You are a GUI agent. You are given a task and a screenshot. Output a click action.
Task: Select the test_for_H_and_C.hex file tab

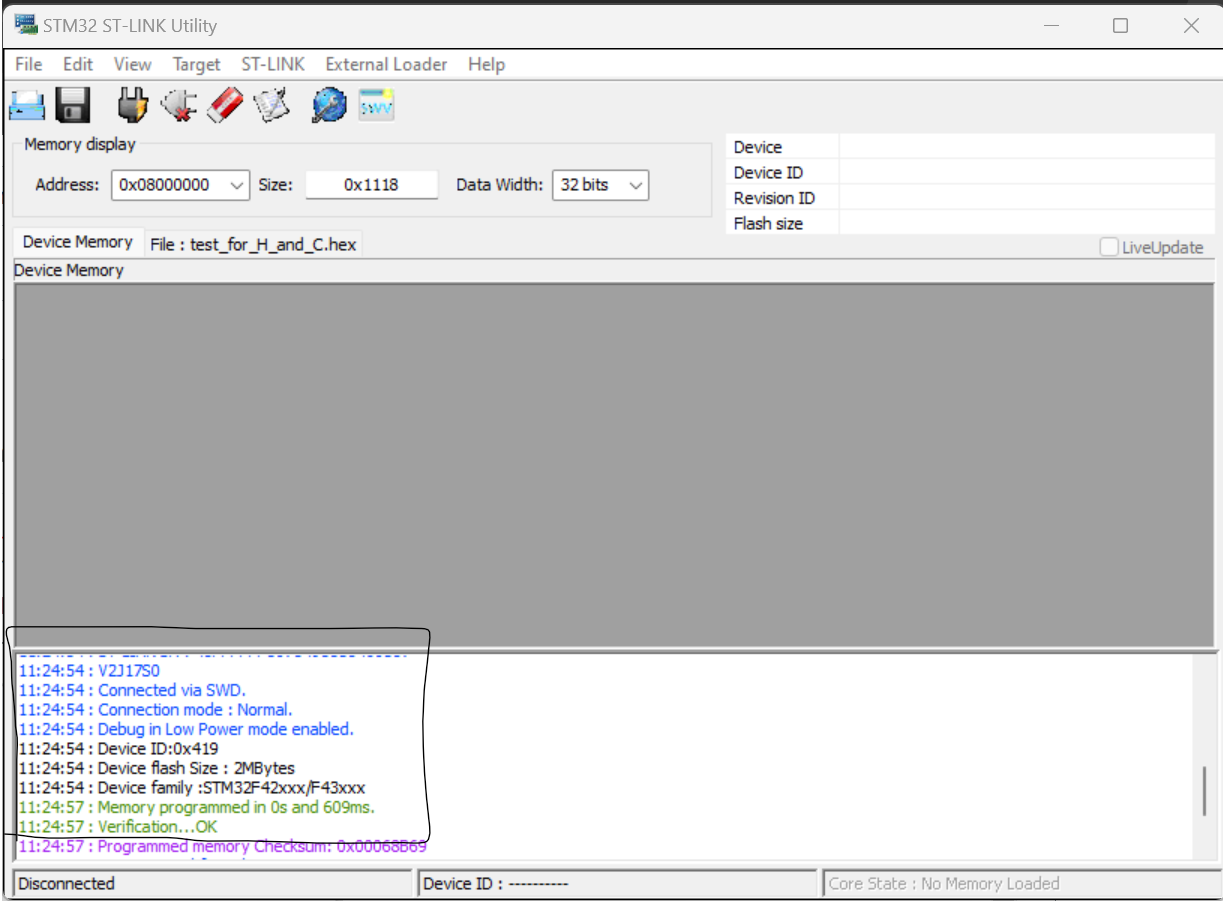coord(253,243)
